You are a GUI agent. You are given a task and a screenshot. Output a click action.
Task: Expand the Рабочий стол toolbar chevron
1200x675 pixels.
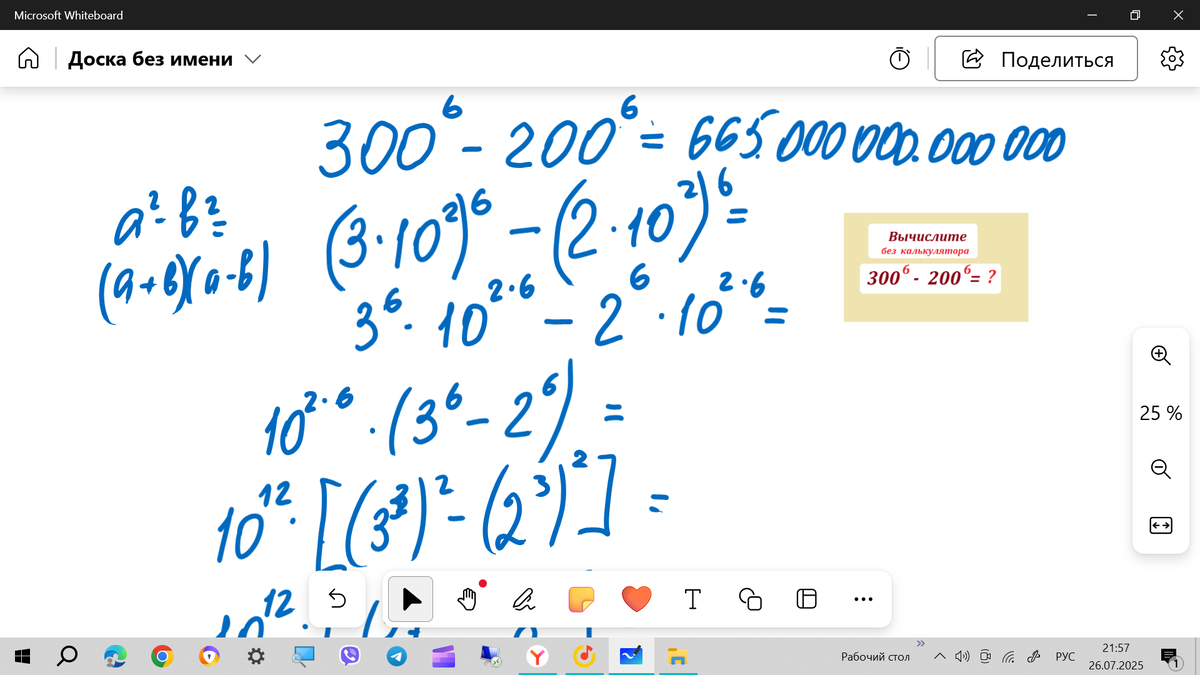tap(920, 643)
